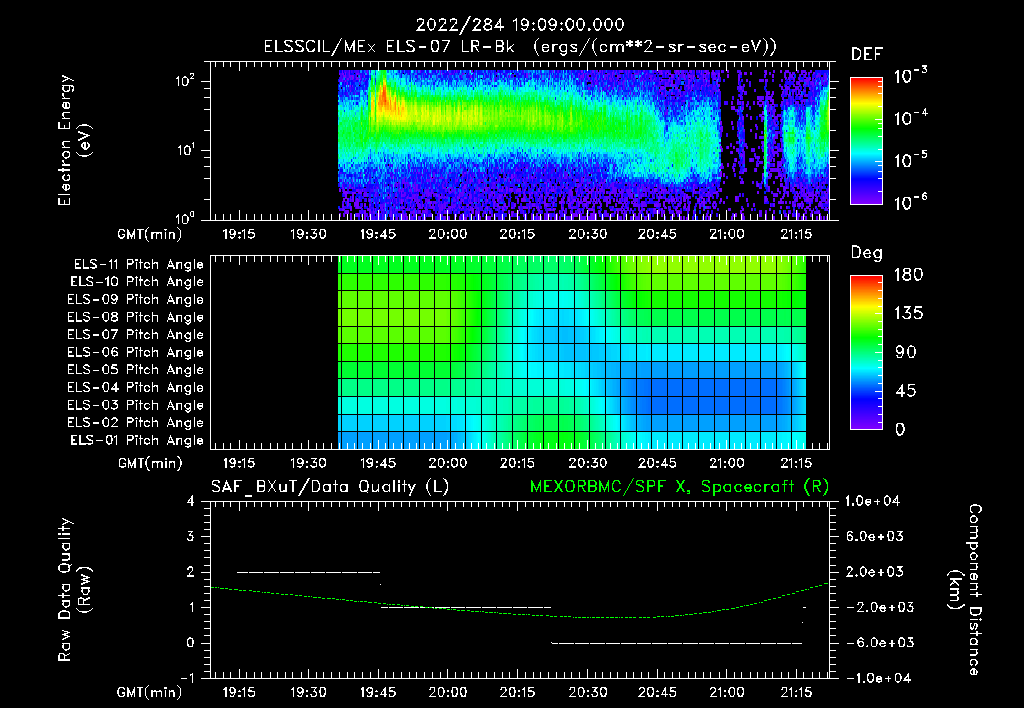Click the 10^-3 value on DEF scale

click(910, 75)
